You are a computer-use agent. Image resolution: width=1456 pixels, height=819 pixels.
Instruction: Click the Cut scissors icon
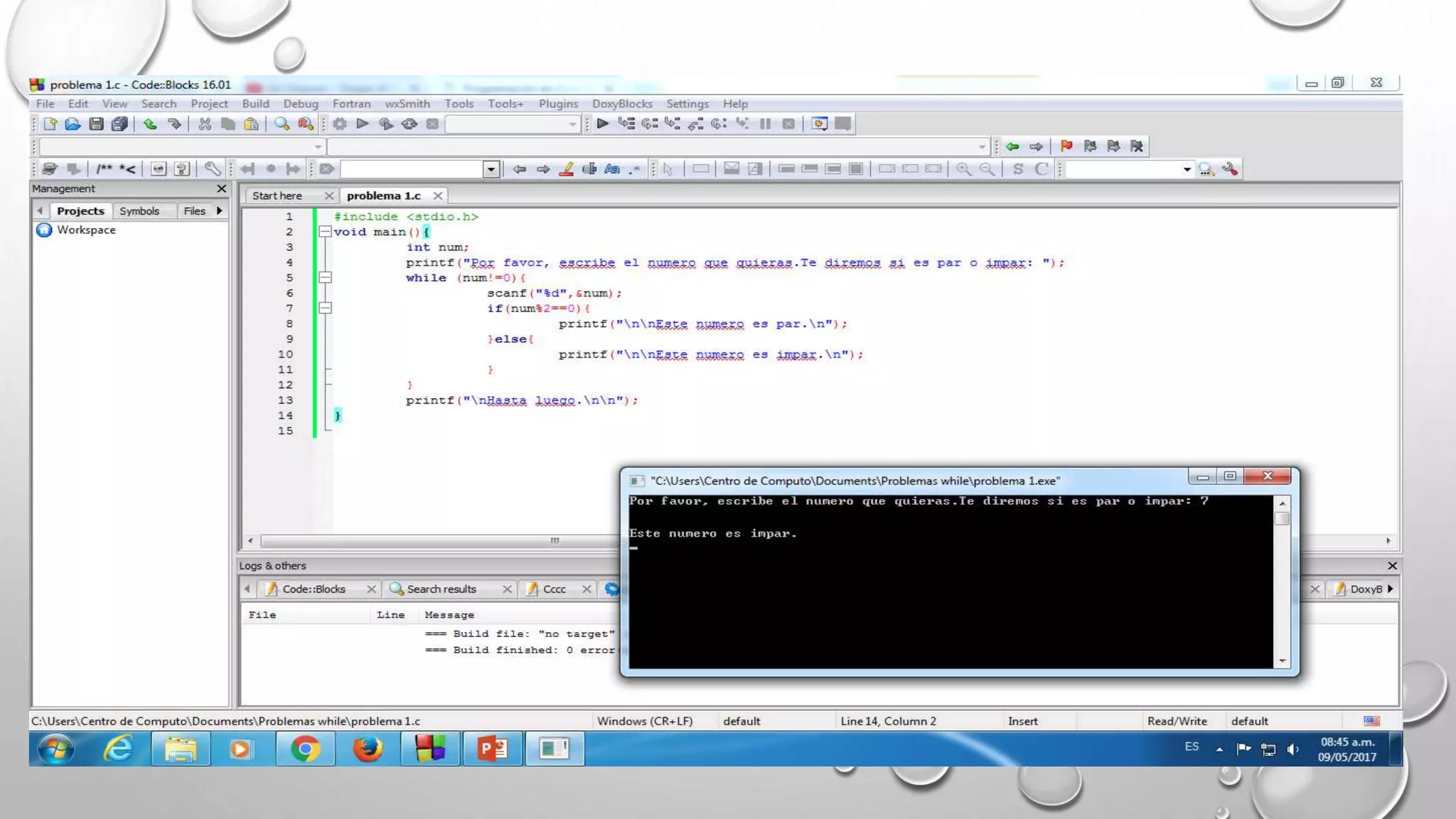point(205,124)
